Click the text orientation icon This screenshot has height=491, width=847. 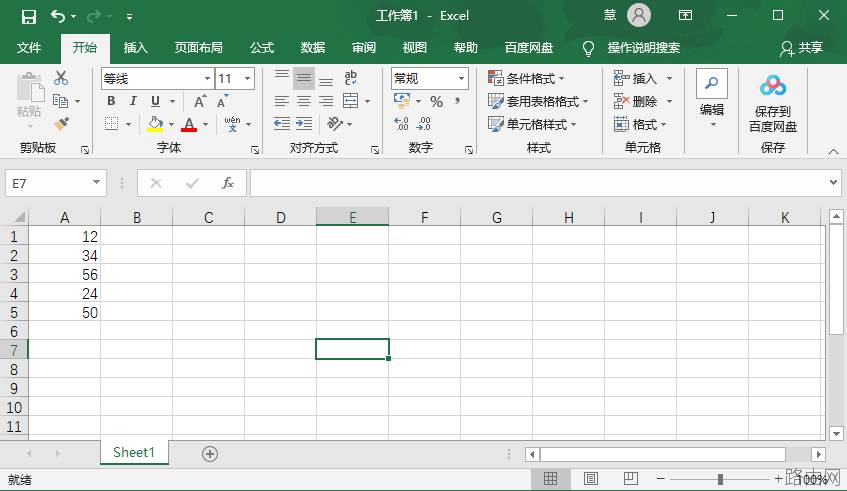pos(334,124)
